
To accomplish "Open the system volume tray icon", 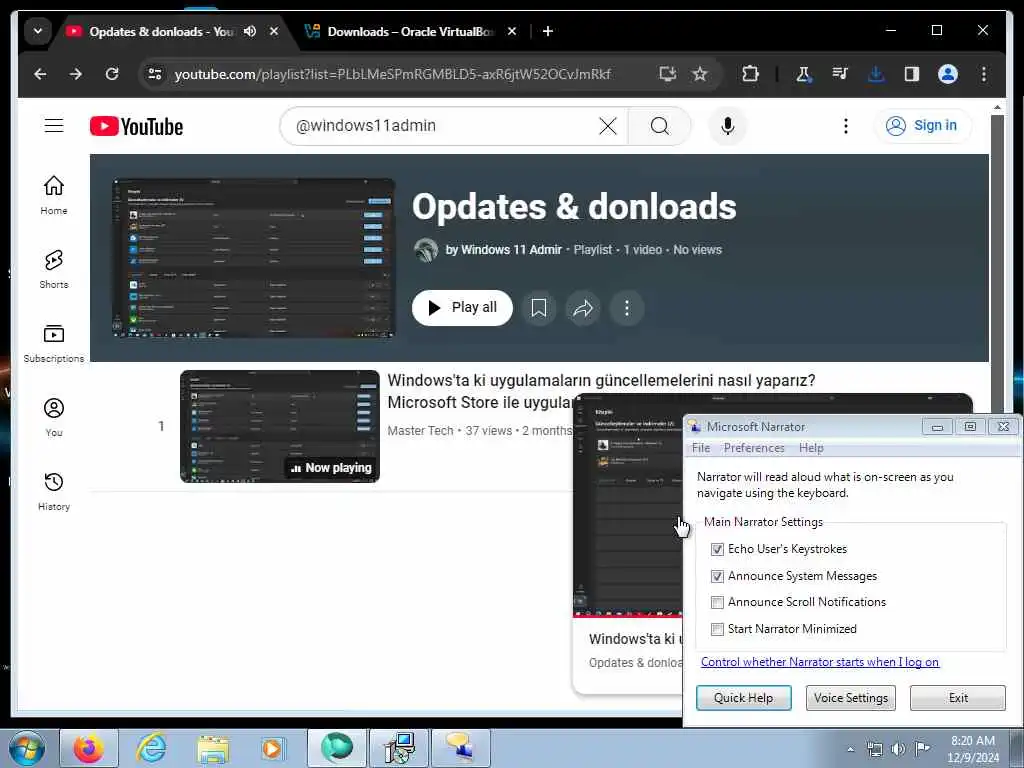I will point(898,749).
